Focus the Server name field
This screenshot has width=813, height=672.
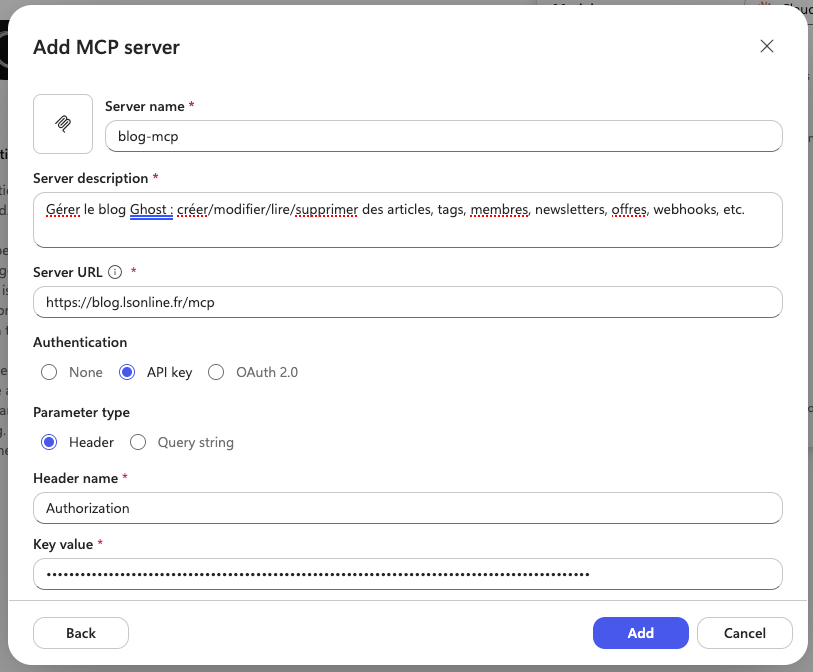point(444,136)
